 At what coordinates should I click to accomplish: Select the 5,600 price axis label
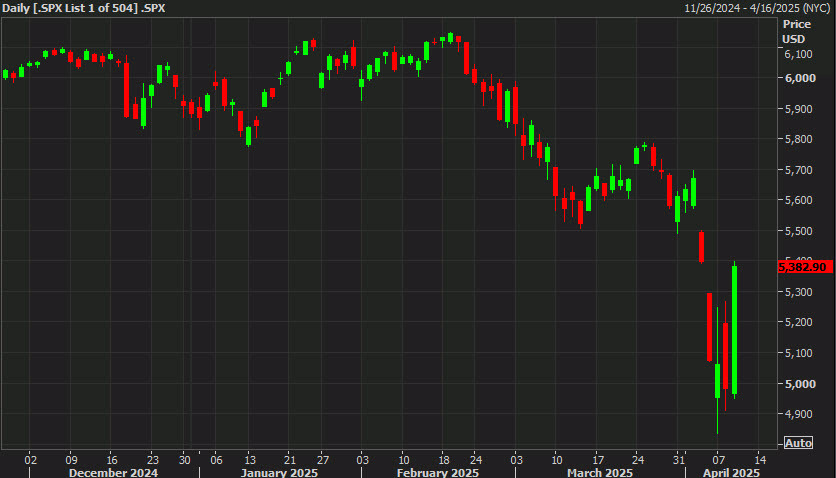799,200
